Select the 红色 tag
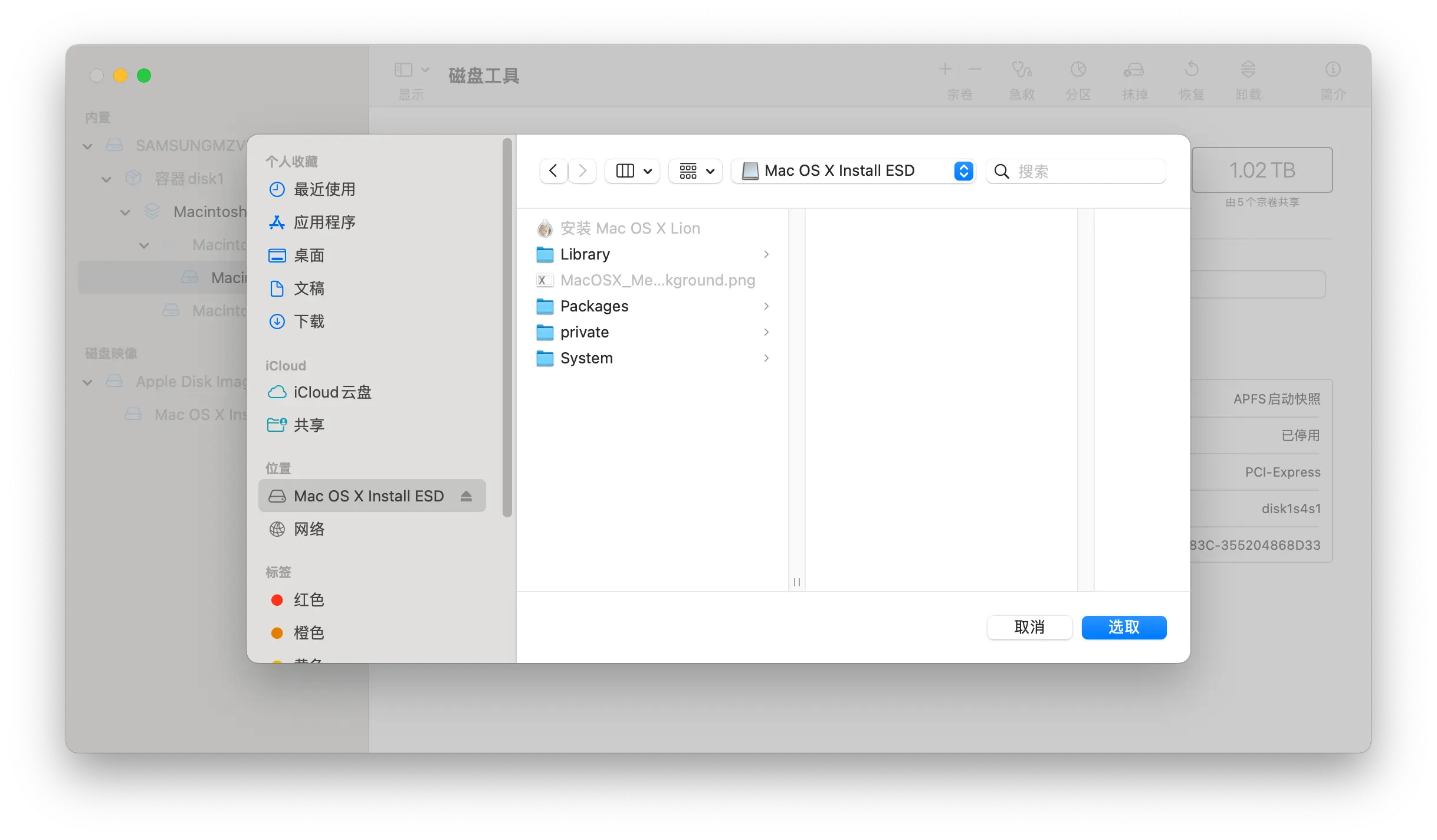1437x840 pixels. tap(372, 600)
